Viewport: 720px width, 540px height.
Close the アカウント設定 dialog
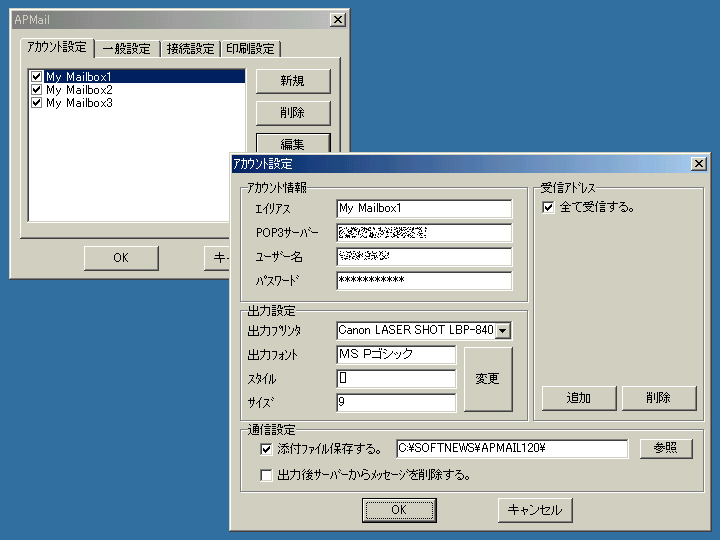699,163
